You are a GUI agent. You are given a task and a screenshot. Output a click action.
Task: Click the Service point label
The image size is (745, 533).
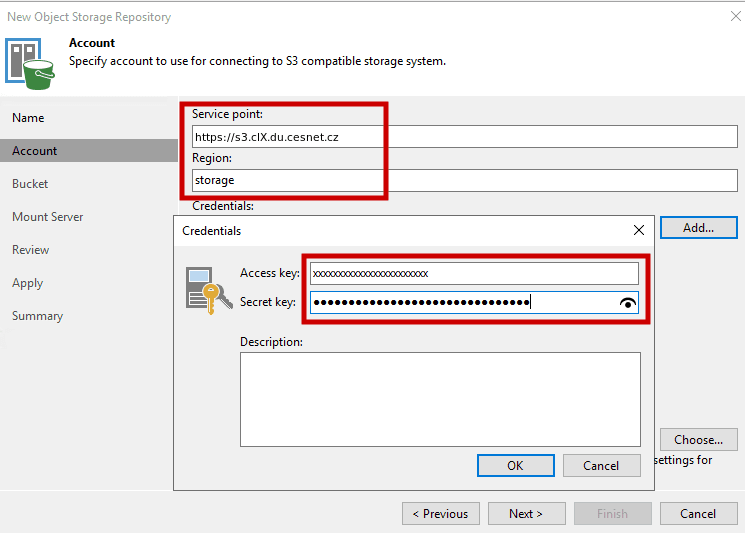click(227, 114)
